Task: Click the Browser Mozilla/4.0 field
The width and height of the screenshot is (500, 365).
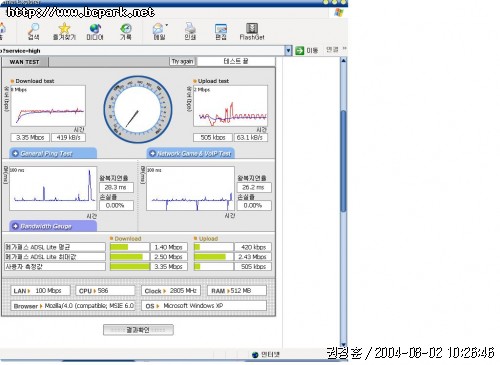Action: tap(73, 306)
